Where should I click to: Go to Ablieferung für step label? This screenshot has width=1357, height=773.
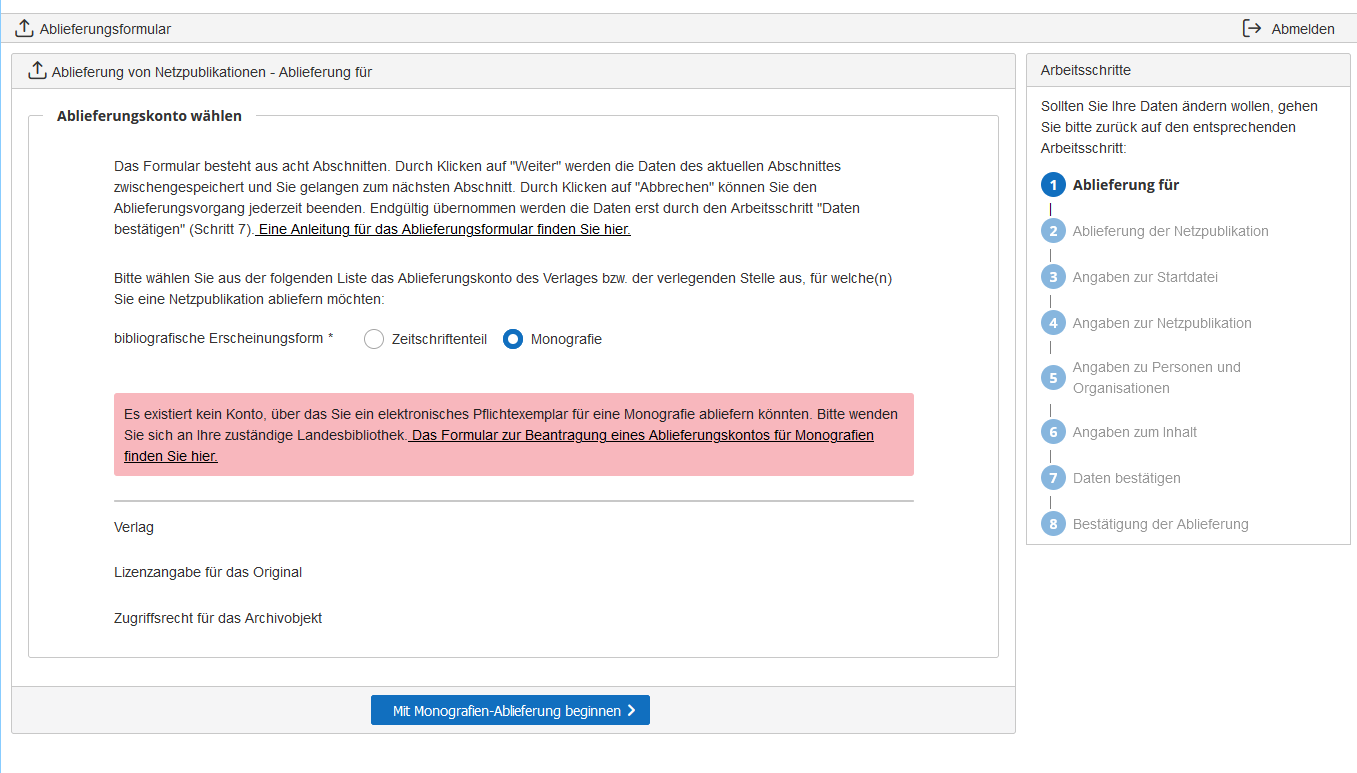pos(1126,185)
